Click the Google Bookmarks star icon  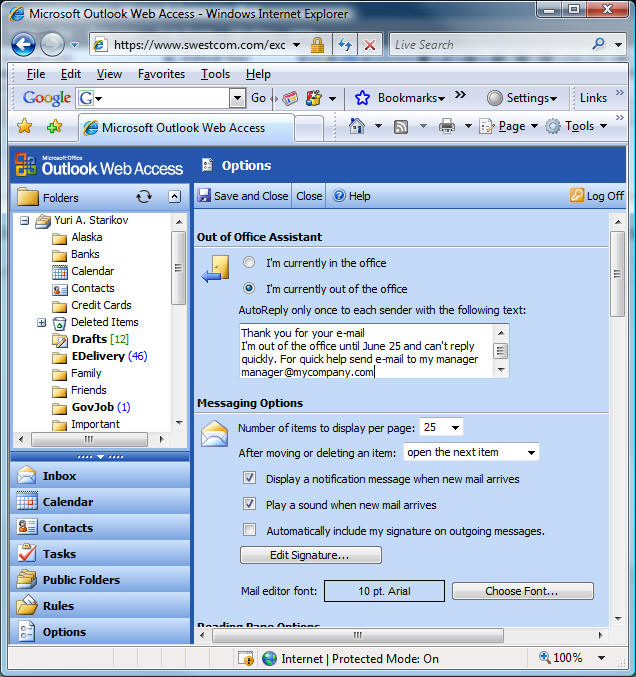coord(362,98)
